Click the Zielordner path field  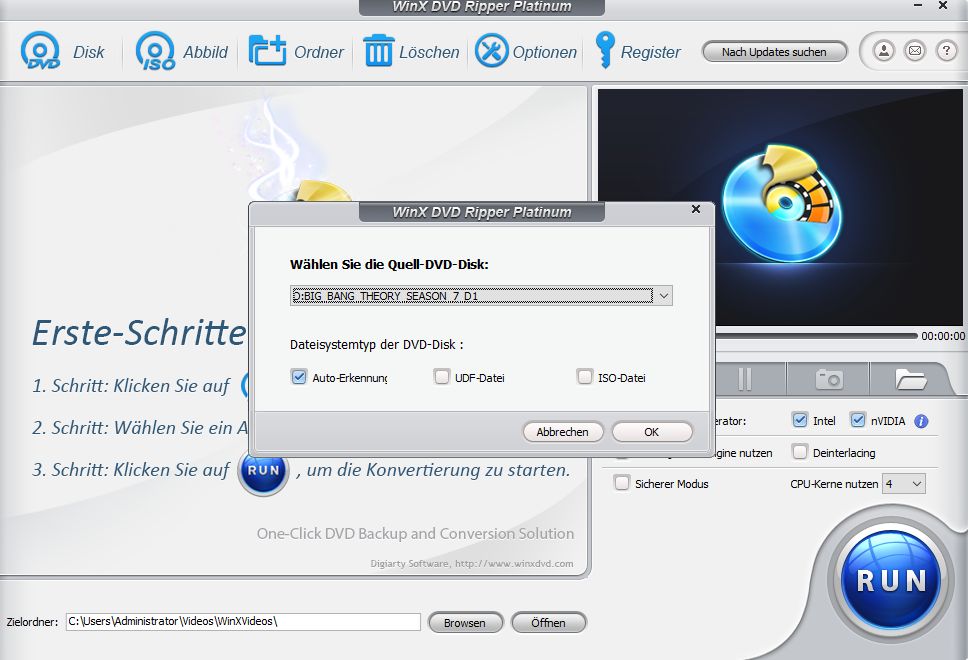(243, 622)
